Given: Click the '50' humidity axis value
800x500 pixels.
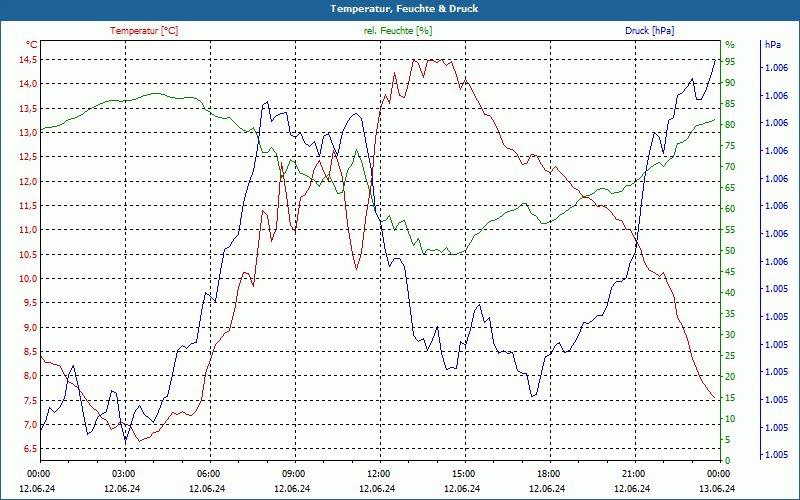Looking at the screenshot, I should point(730,251).
